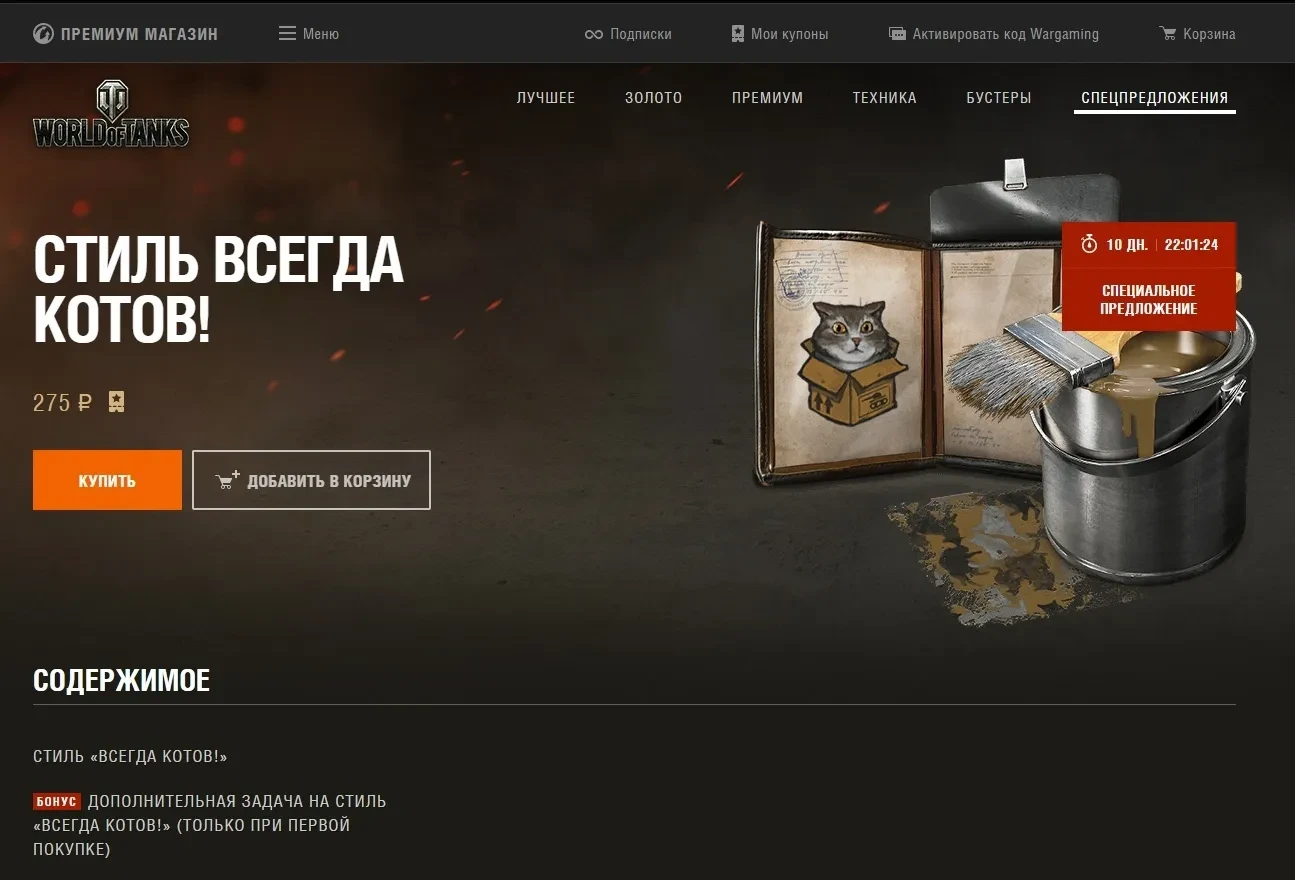
Task: Click the СПЕЦИАЛЬНОЕ ПРЕДЛОЖЕНИЕ red badge
Action: point(1148,300)
